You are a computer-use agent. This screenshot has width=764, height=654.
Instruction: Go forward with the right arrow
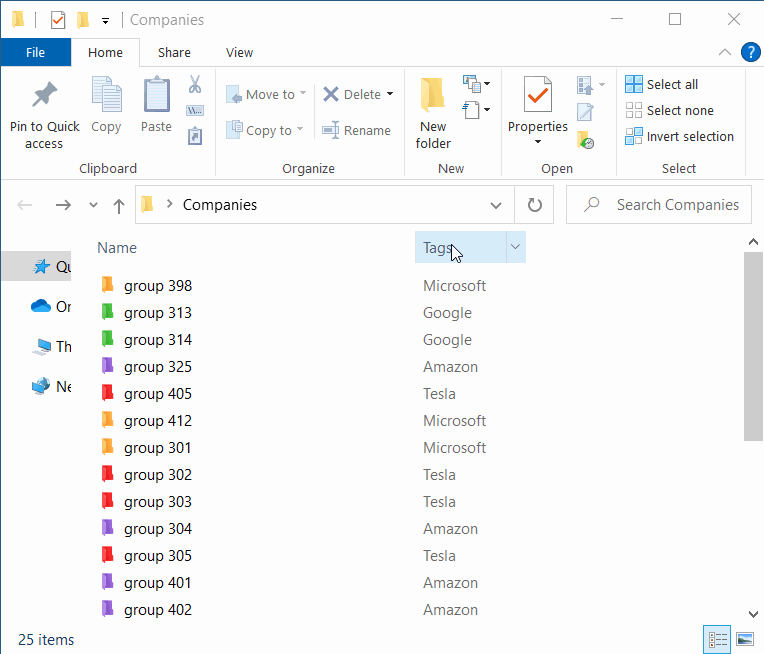pos(63,205)
